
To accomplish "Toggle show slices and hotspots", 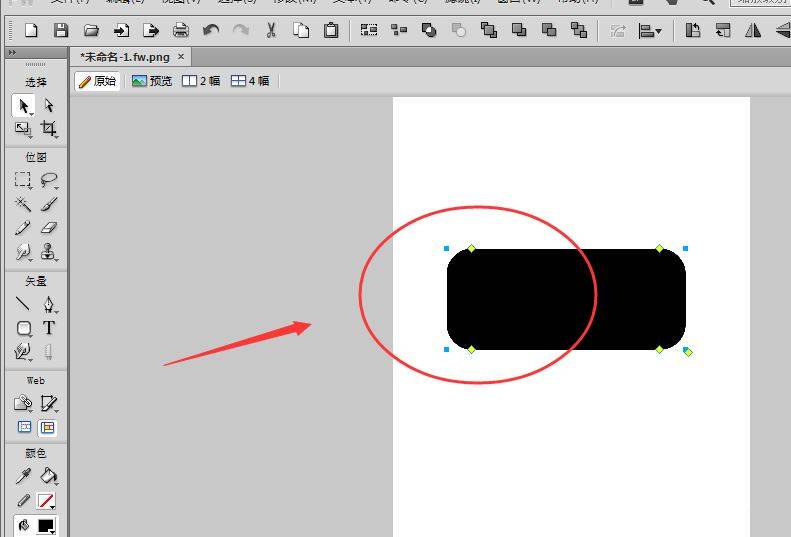I will coord(47,427).
